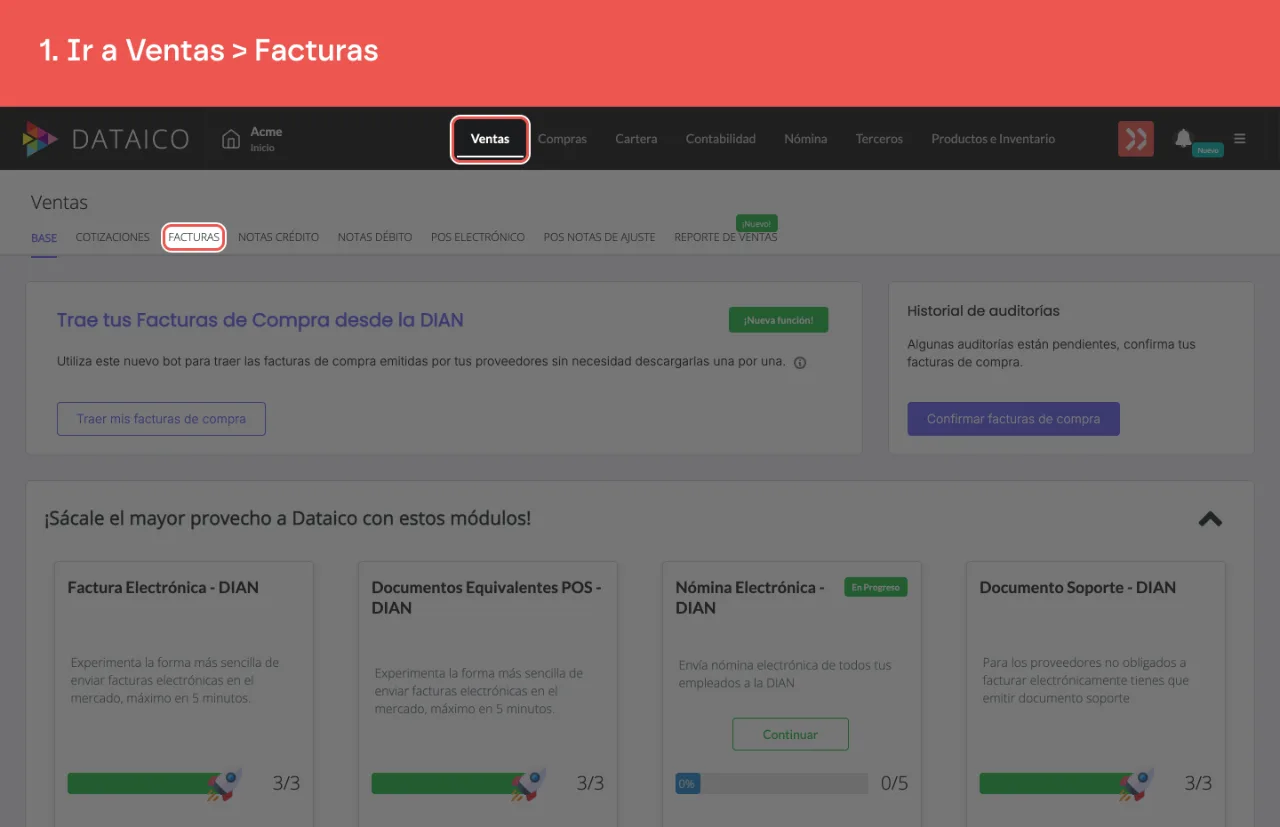
Task: Switch to the NOTAS DÉBITO tab
Action: (x=375, y=238)
